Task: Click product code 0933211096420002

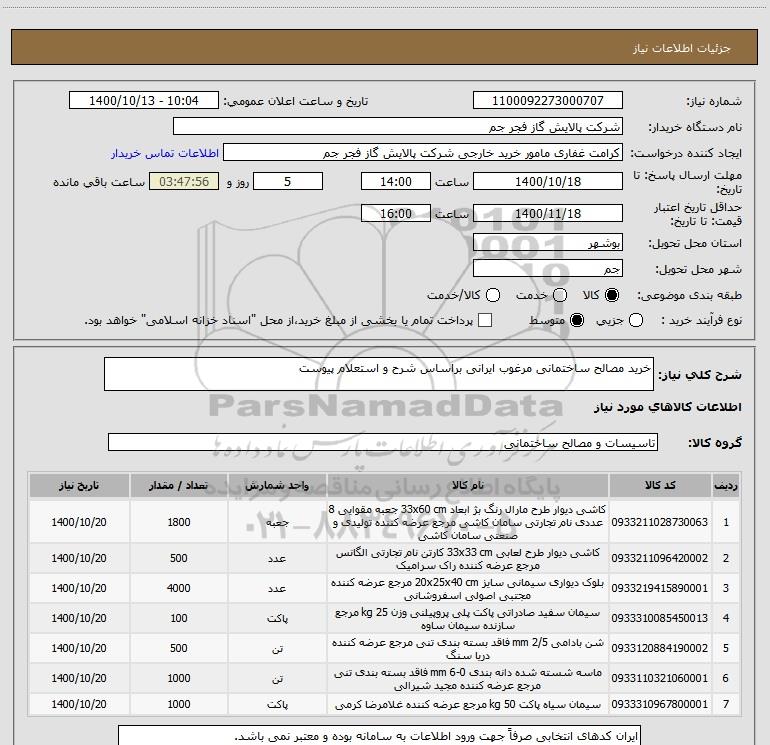Action: pos(660,558)
